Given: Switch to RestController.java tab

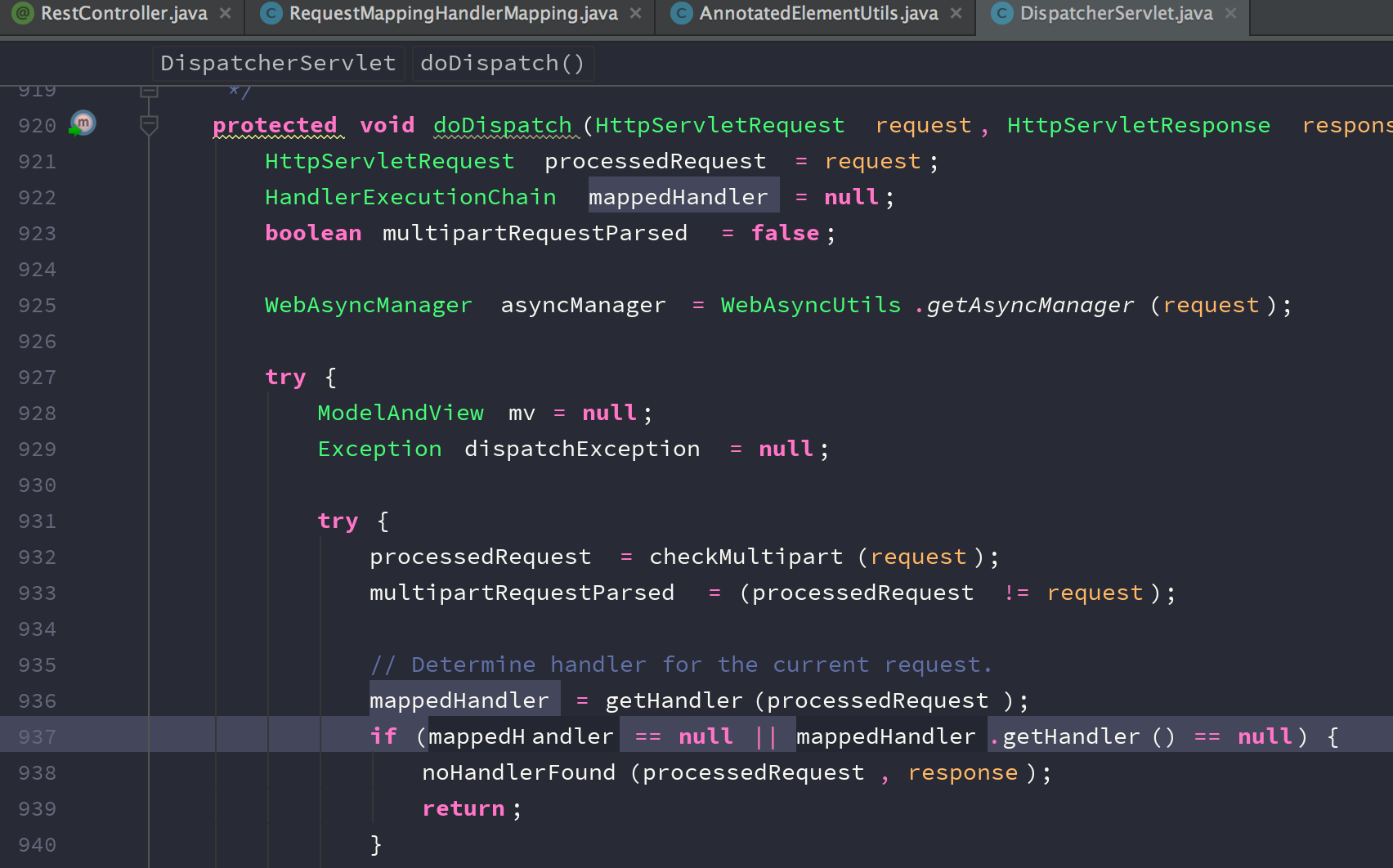Looking at the screenshot, I should tap(123, 14).
